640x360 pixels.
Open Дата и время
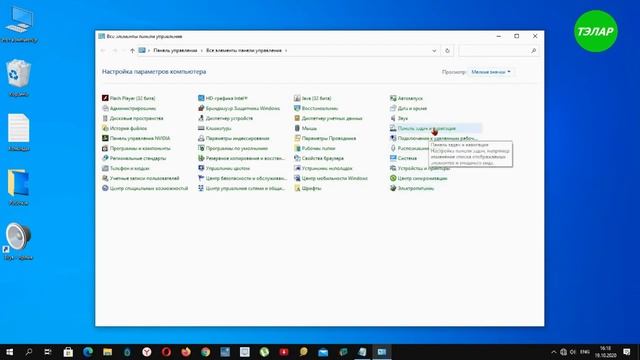click(409, 108)
